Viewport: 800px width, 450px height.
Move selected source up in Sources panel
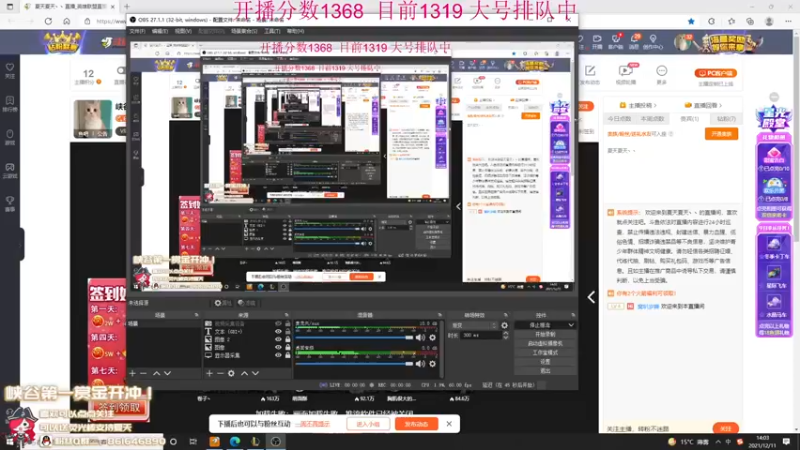244,373
